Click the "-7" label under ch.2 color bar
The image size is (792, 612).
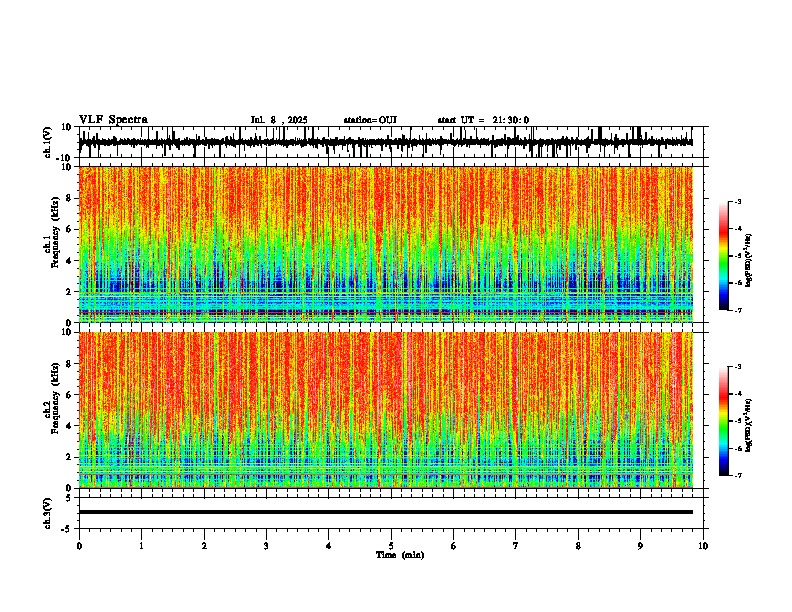pos(737,475)
